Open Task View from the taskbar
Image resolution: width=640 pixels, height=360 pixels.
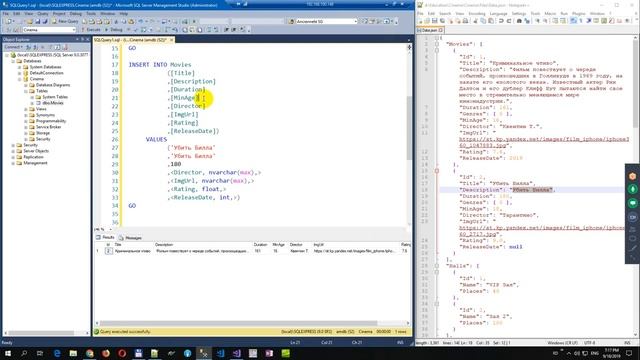tap(40, 353)
